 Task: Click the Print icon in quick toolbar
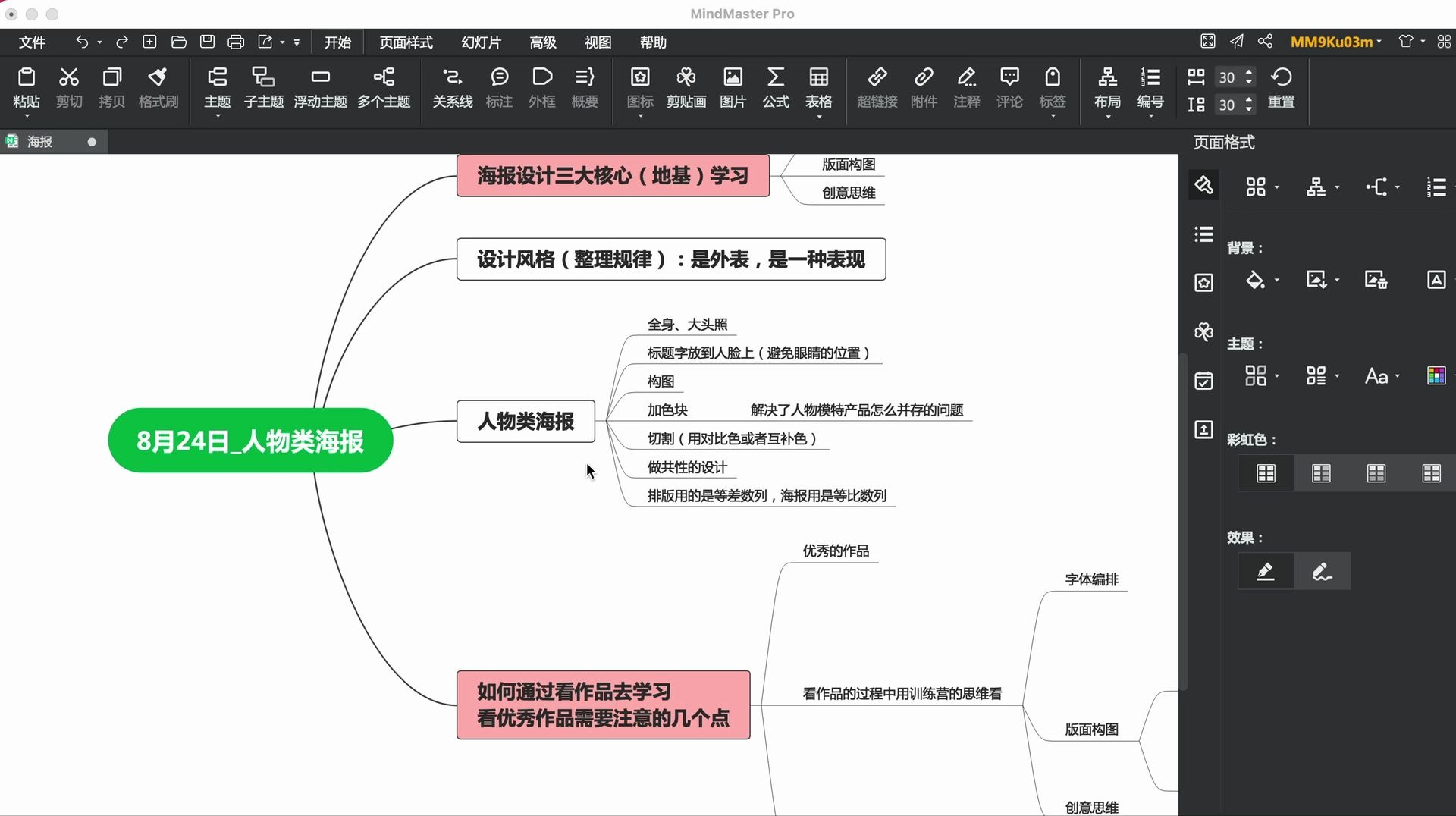pos(236,42)
